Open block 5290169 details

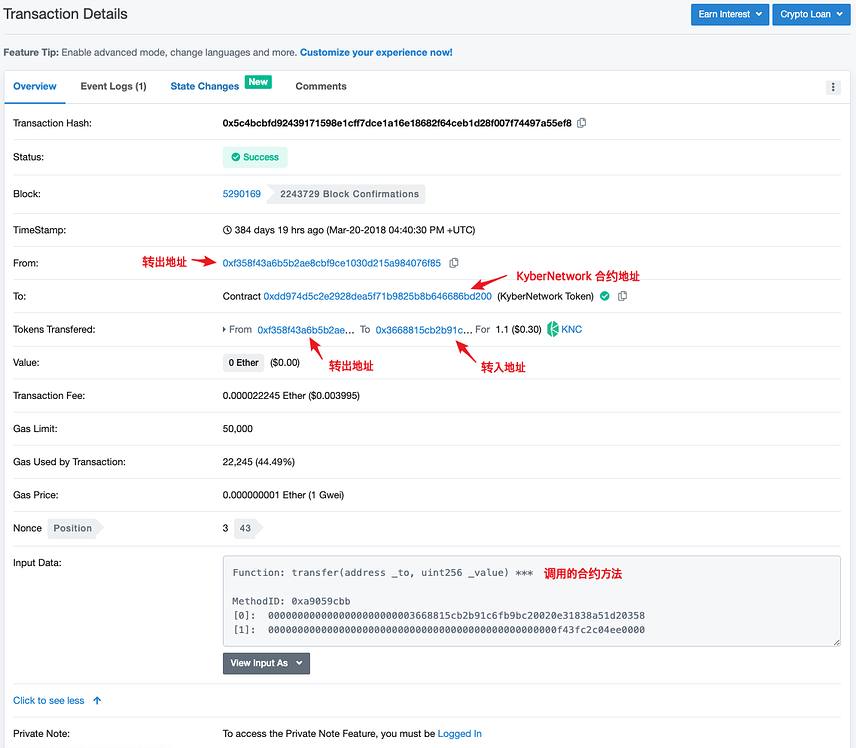241,193
